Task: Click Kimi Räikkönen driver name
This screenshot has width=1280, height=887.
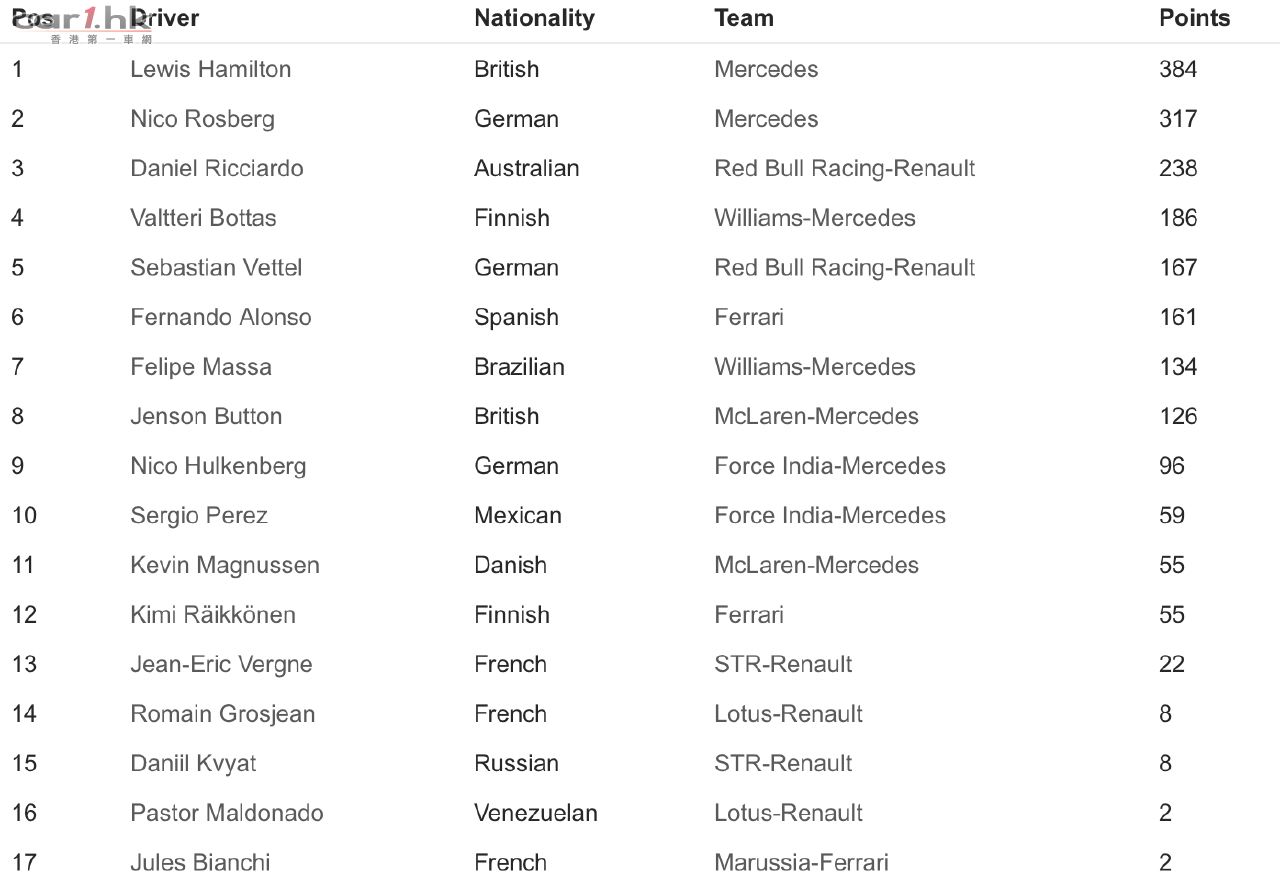Action: (x=213, y=615)
